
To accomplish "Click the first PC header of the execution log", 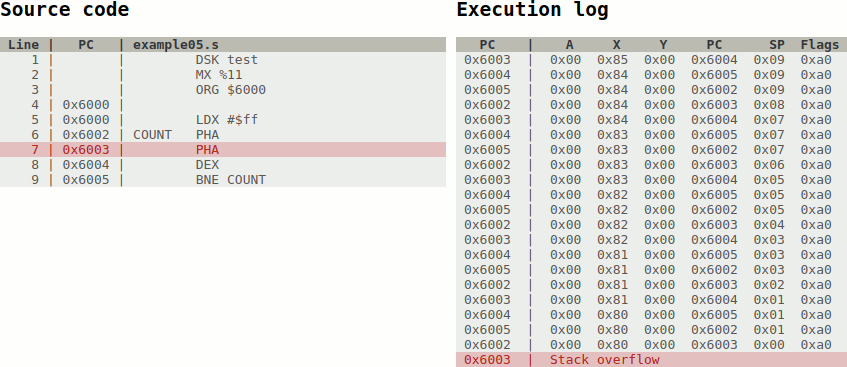I will point(487,45).
